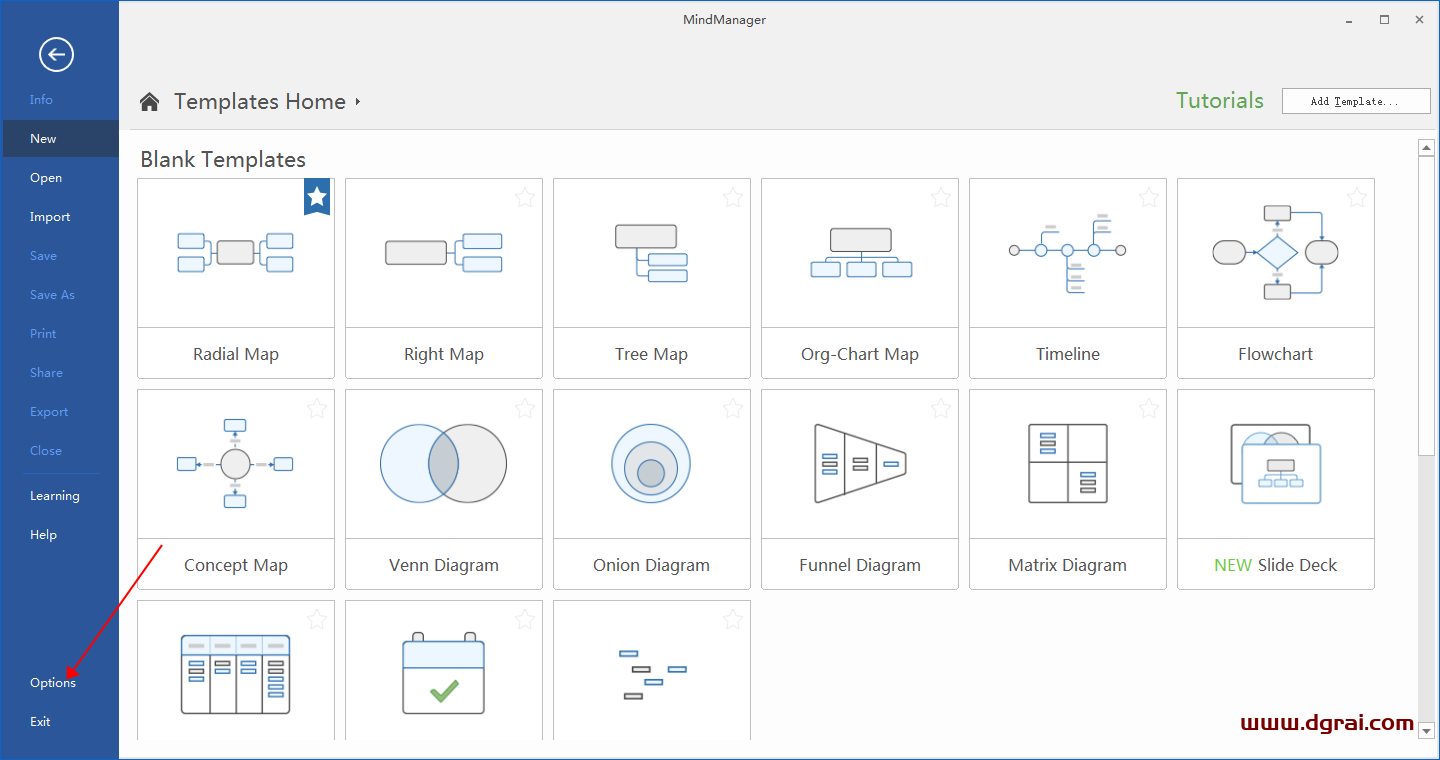This screenshot has height=760, width=1440.
Task: Pick the scattered-bars schedule template icon
Action: coord(652,674)
